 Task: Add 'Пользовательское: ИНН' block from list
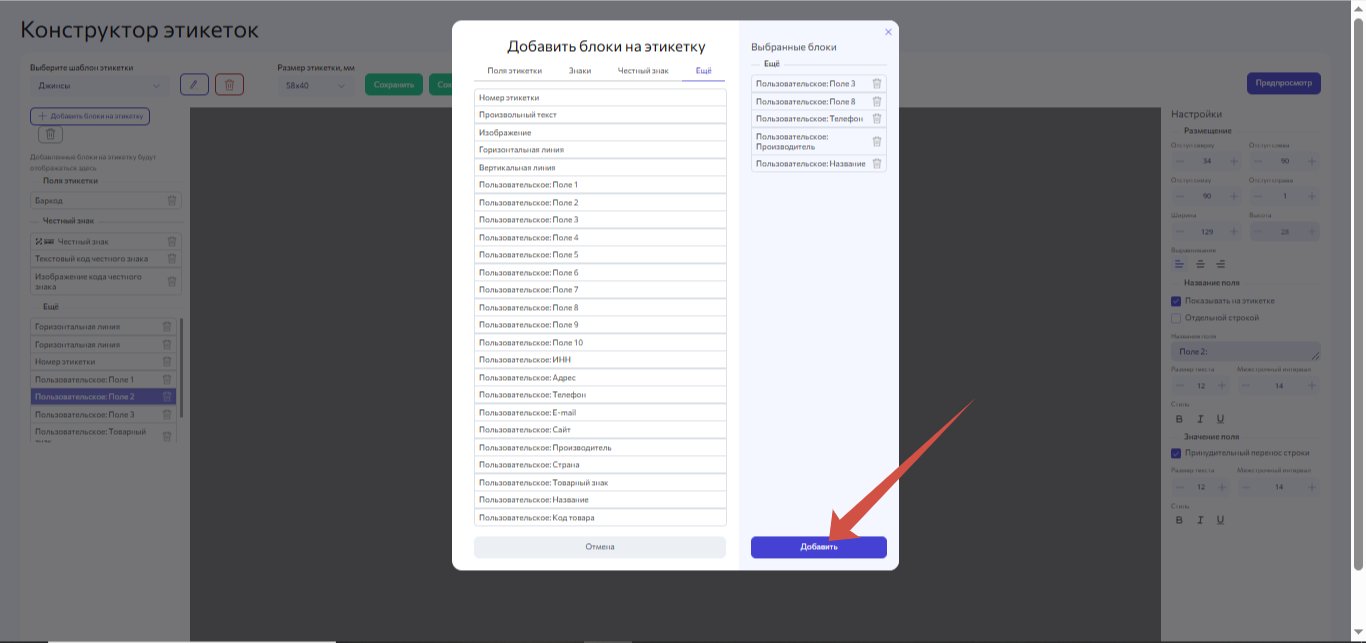click(x=600, y=360)
